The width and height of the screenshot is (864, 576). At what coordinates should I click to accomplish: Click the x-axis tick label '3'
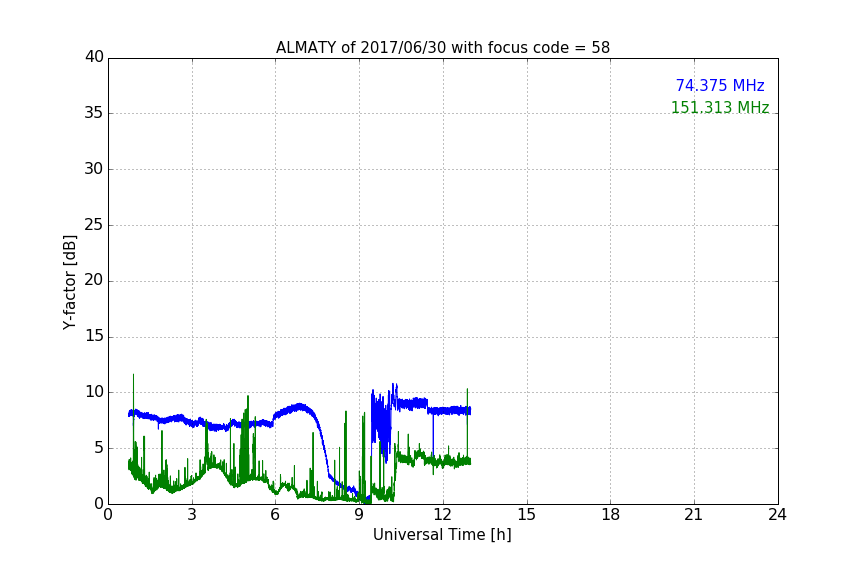[192, 515]
